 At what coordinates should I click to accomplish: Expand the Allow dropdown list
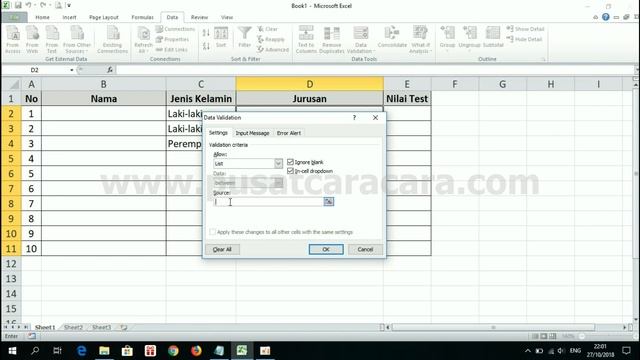tap(278, 164)
